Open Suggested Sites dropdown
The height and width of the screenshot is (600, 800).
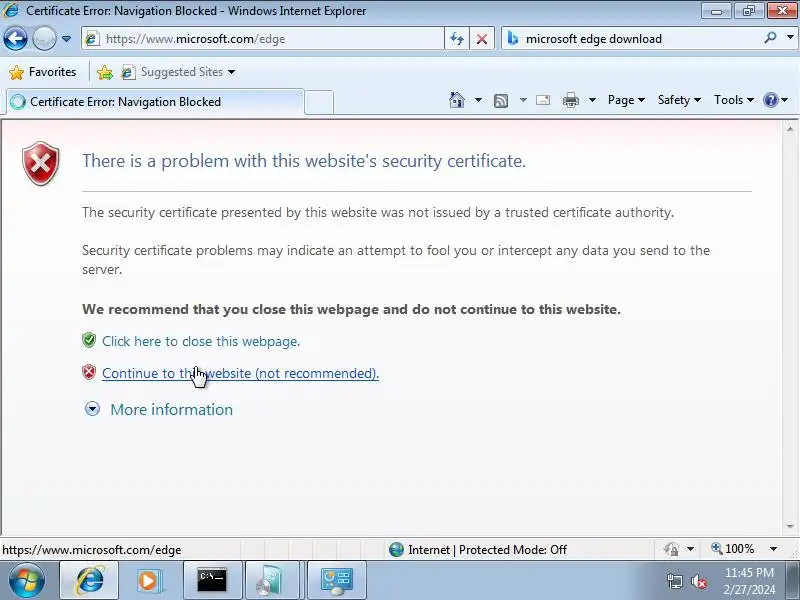tap(178, 72)
